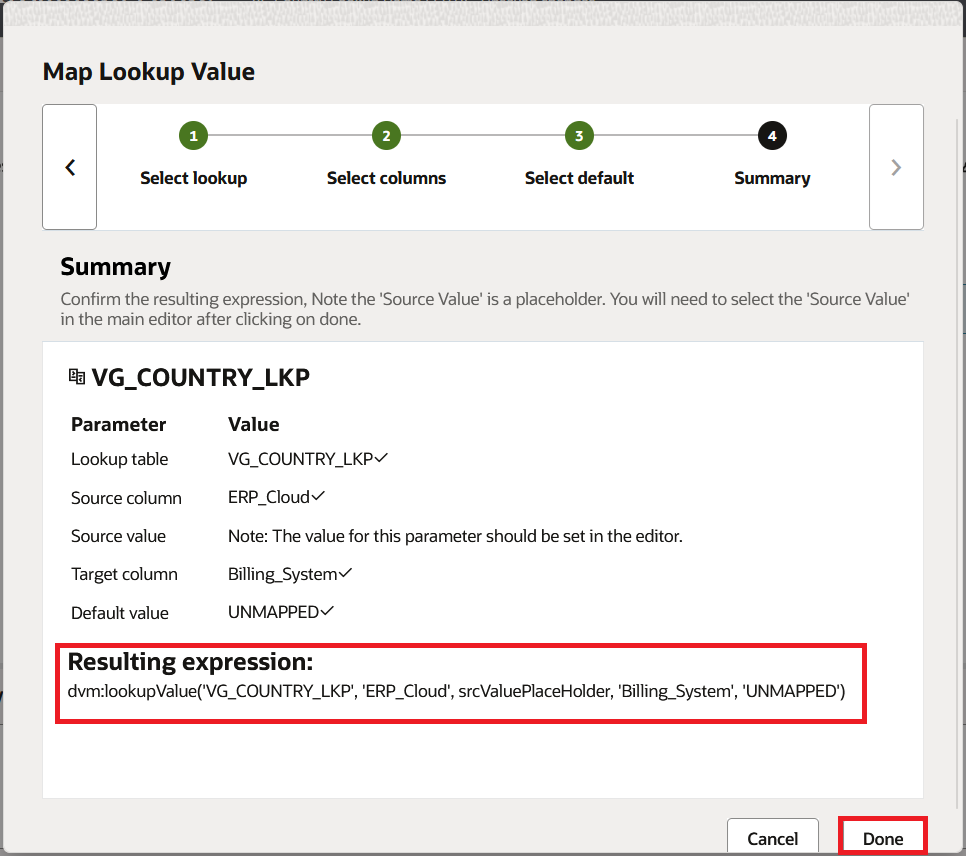Click lookup table icon beside VG_COUNTRY_LKP heading
Screen dimensions: 966x856
click(77, 377)
